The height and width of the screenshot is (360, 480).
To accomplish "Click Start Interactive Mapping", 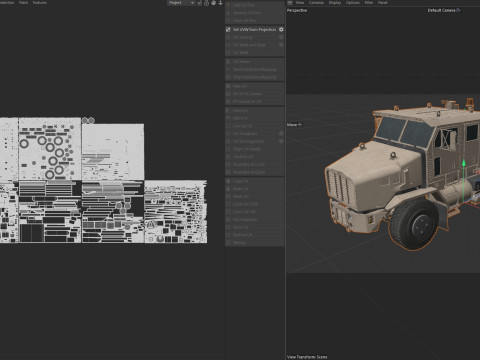I will pyautogui.click(x=255, y=69).
